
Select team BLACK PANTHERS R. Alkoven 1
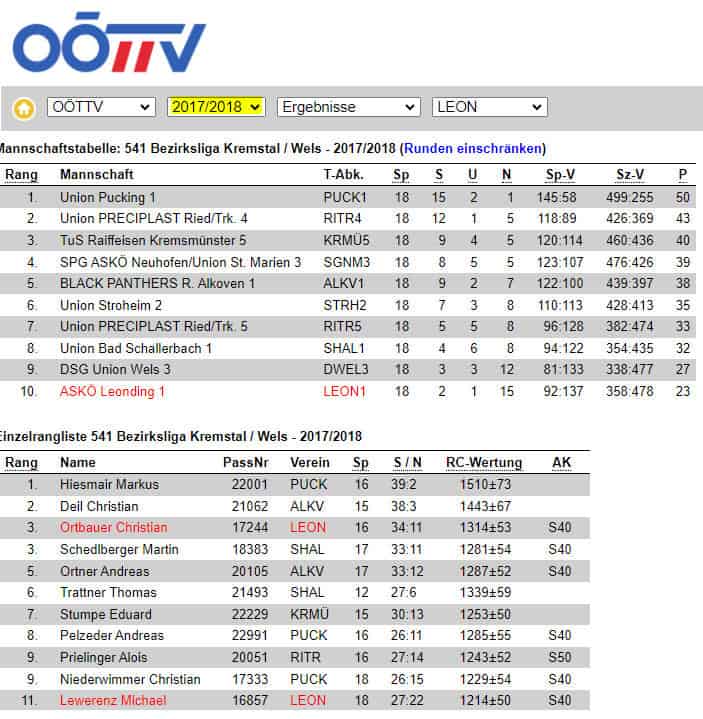point(157,283)
